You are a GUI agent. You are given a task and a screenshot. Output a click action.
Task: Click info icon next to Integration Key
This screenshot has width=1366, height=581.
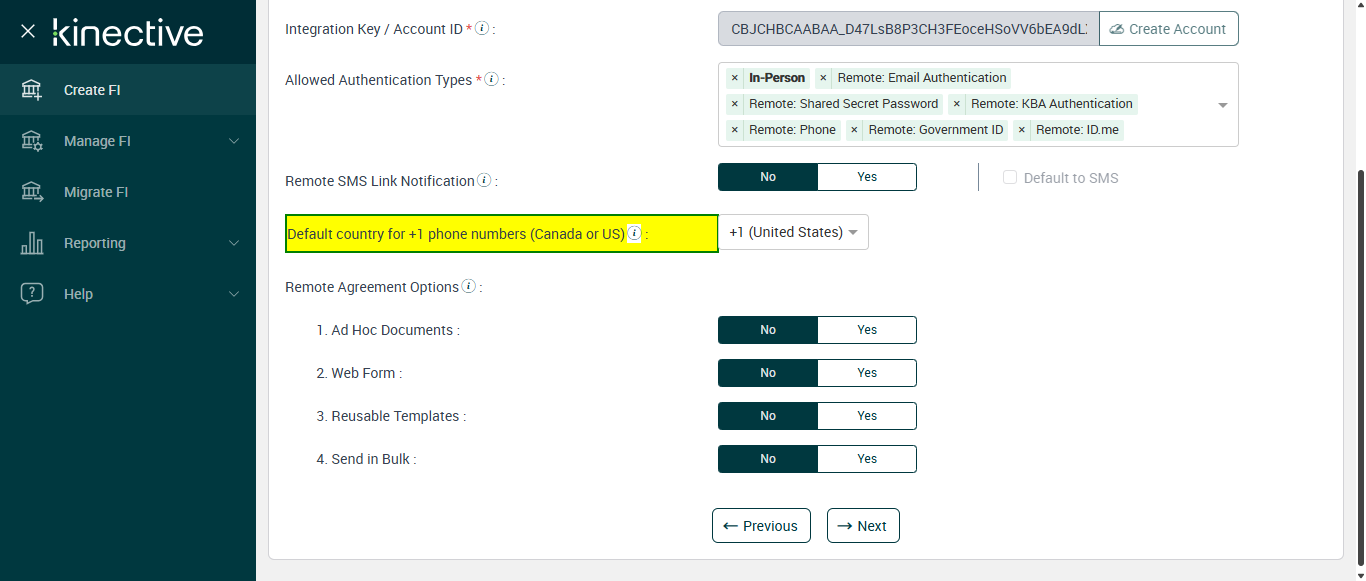482,29
